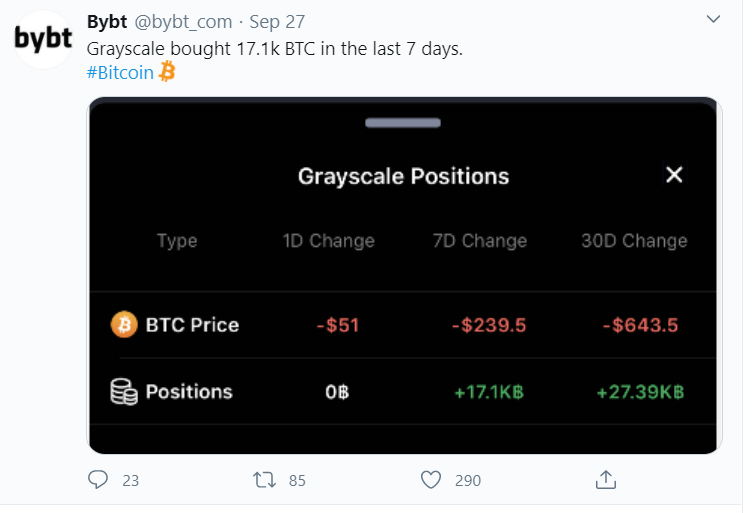
Task: Click the reply speech bubble icon
Action: 98,480
